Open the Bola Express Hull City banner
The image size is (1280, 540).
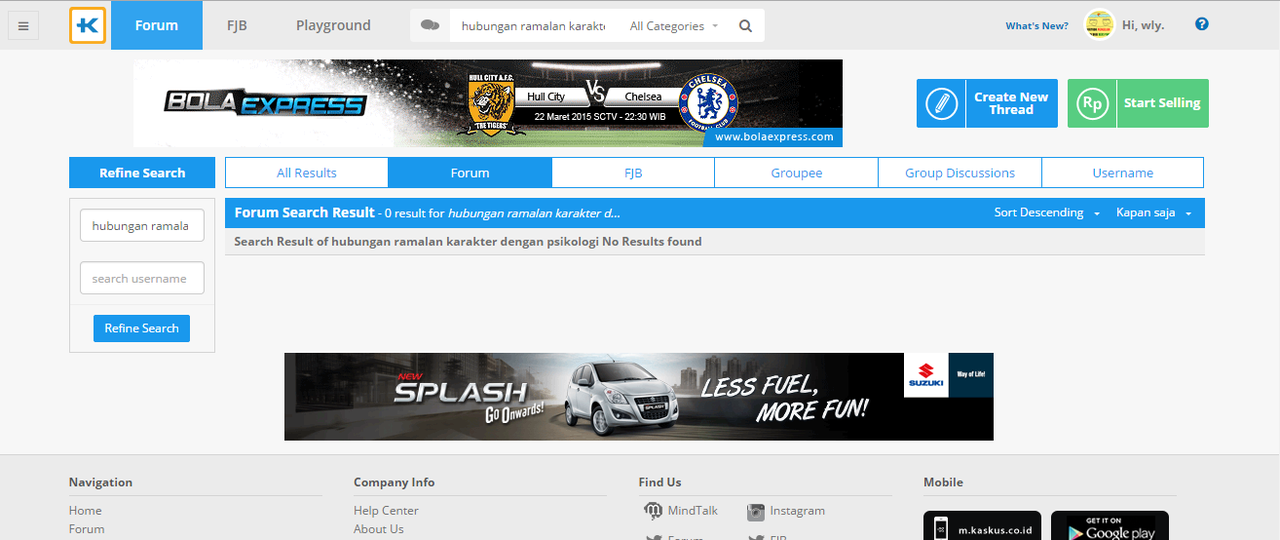click(x=488, y=103)
